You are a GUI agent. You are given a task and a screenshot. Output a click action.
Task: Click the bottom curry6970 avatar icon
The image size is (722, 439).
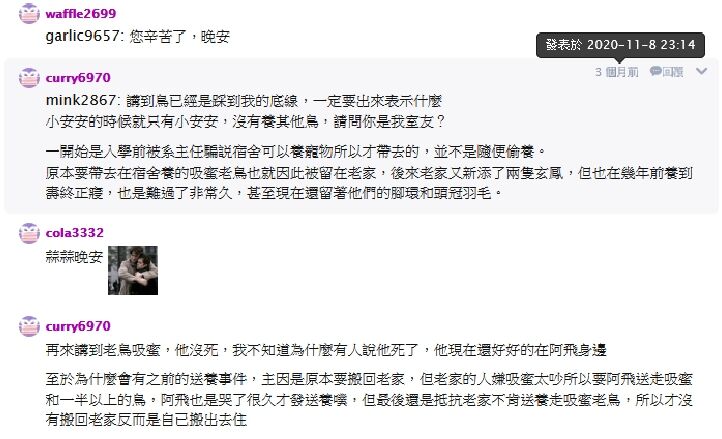29,326
